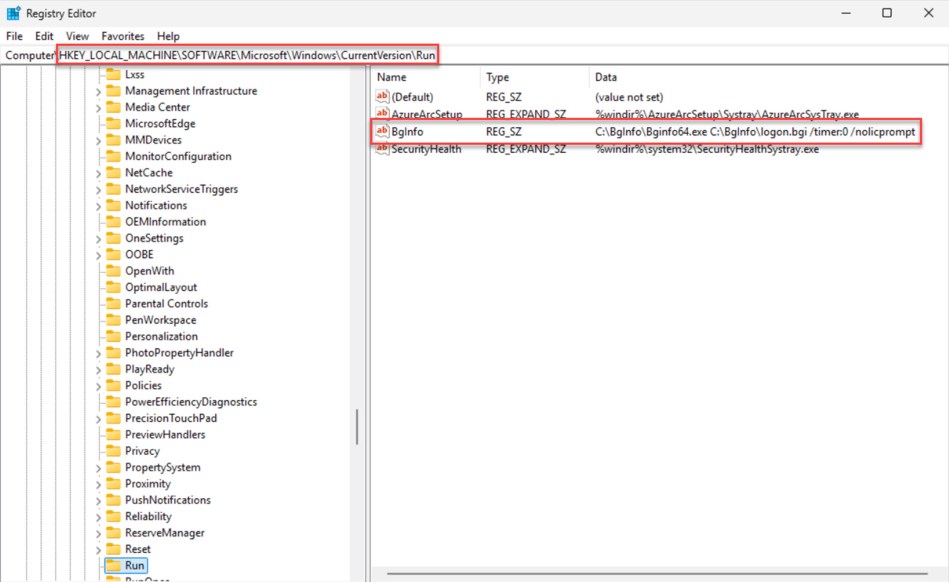
Task: Select the Parental Controls folder icon
Action: [113, 303]
